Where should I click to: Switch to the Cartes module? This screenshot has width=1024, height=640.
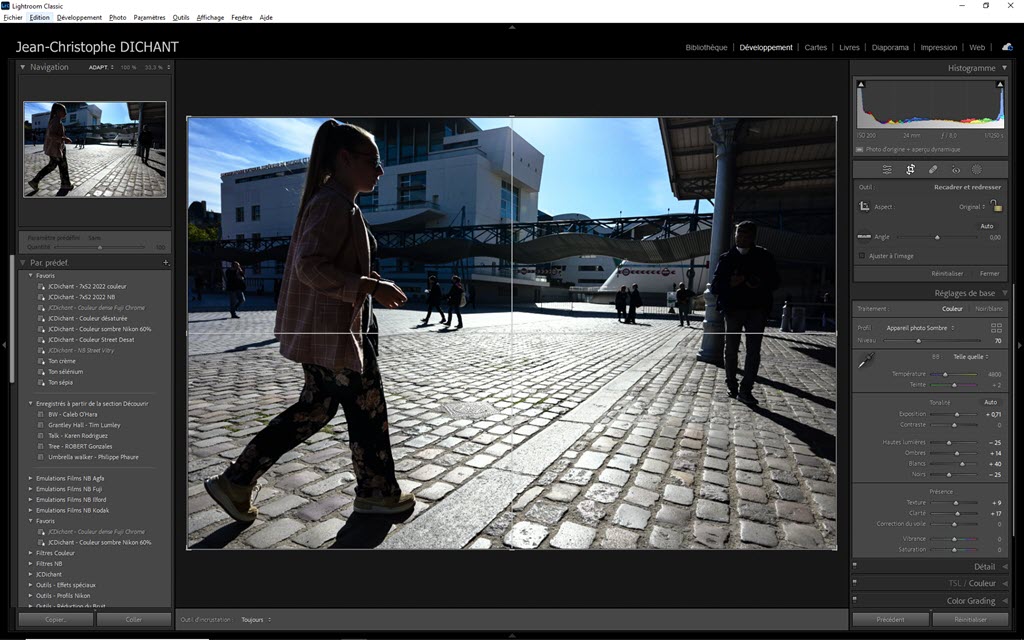(816, 48)
